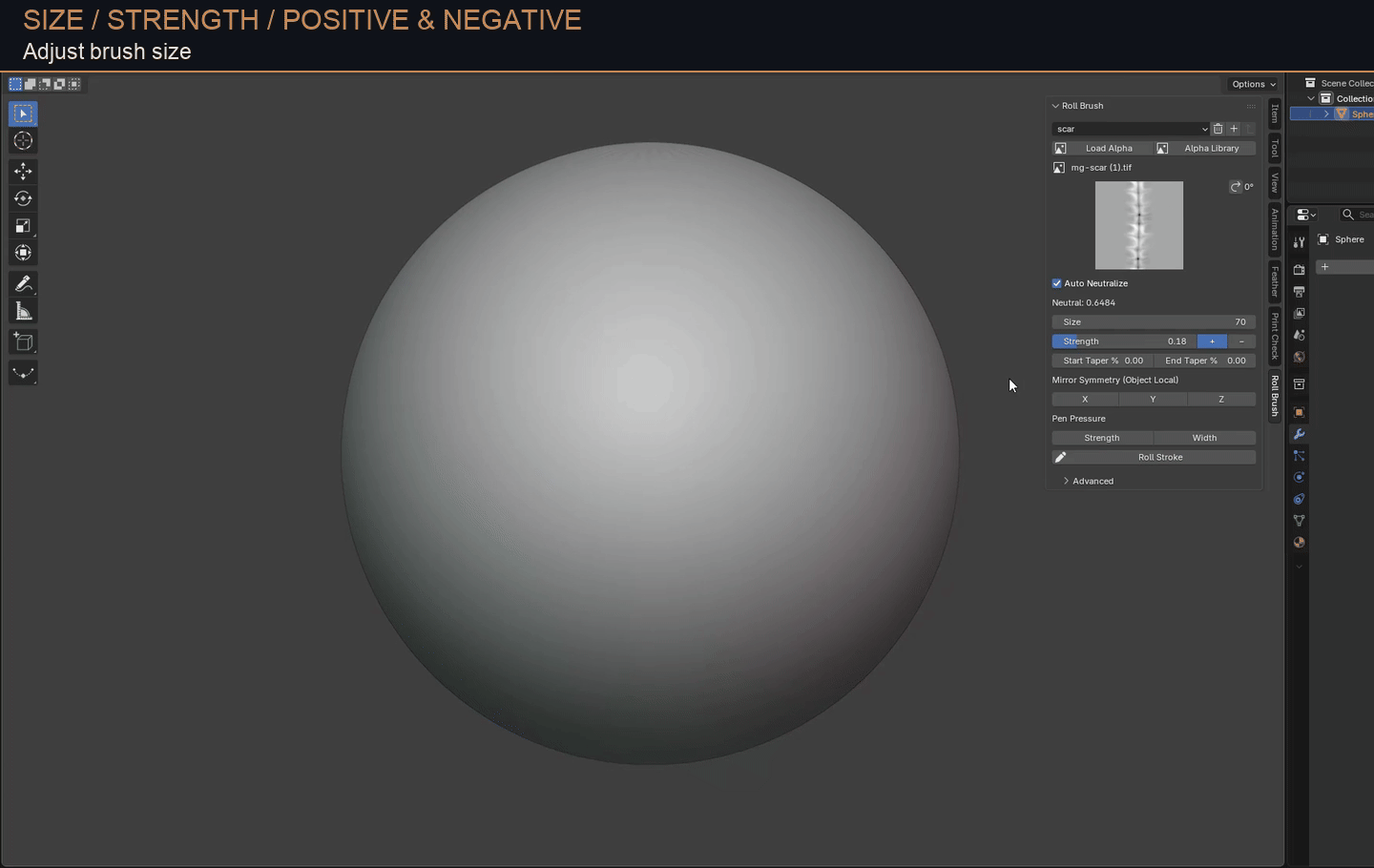The height and width of the screenshot is (868, 1374).
Task: Pick the Scale tool
Action: 23,226
